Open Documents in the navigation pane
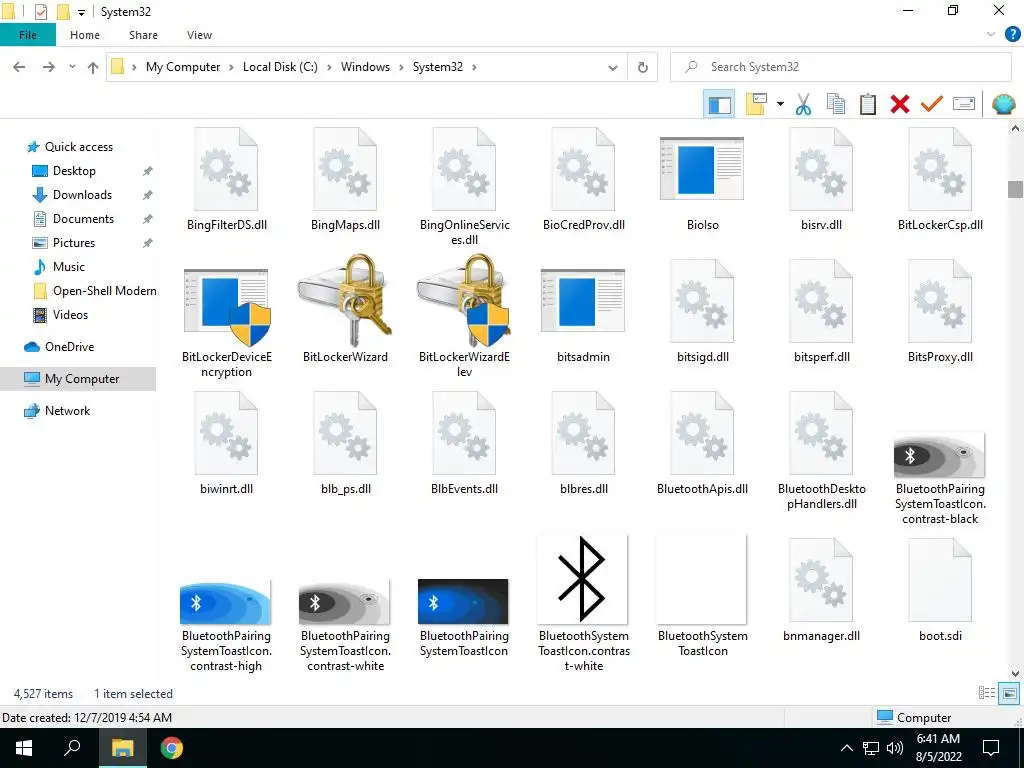Viewport: 1024px width, 768px height. pos(83,219)
